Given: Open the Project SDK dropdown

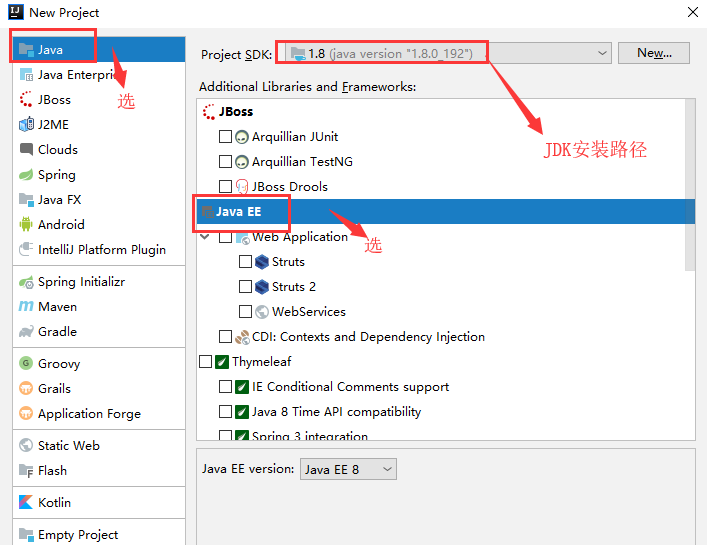Looking at the screenshot, I should [448, 53].
